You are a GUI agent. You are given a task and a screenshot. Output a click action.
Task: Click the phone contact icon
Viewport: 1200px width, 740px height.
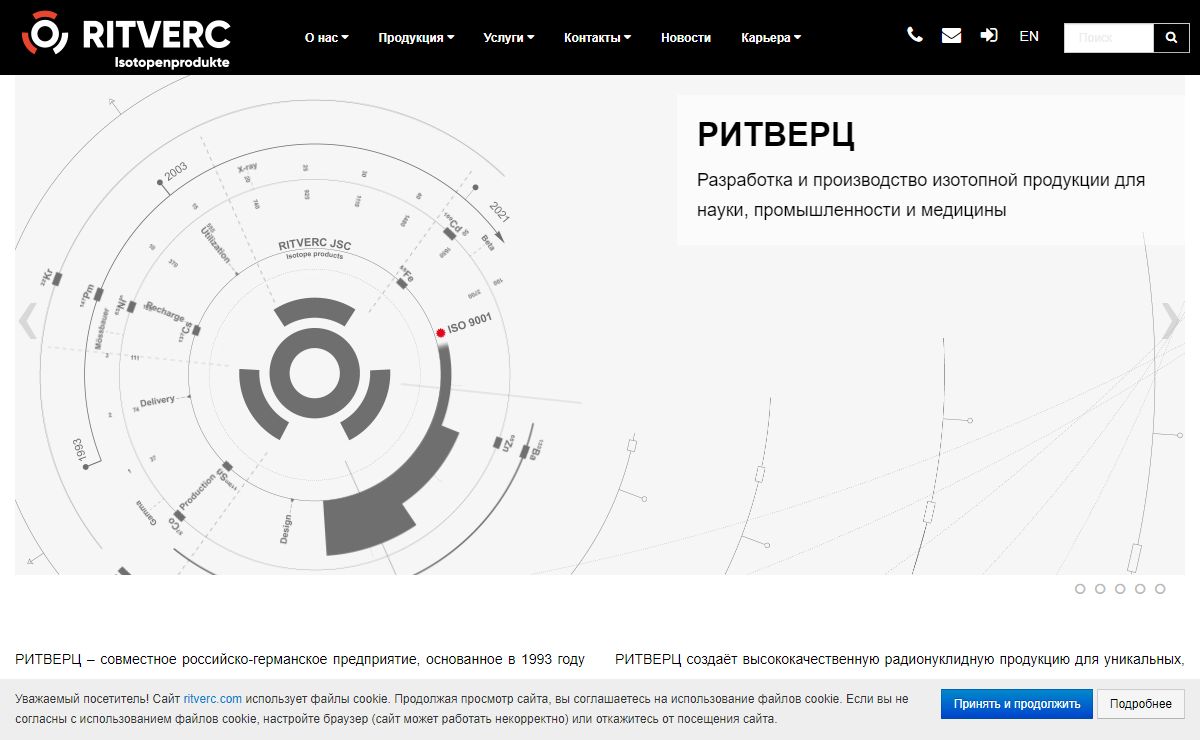(x=915, y=35)
